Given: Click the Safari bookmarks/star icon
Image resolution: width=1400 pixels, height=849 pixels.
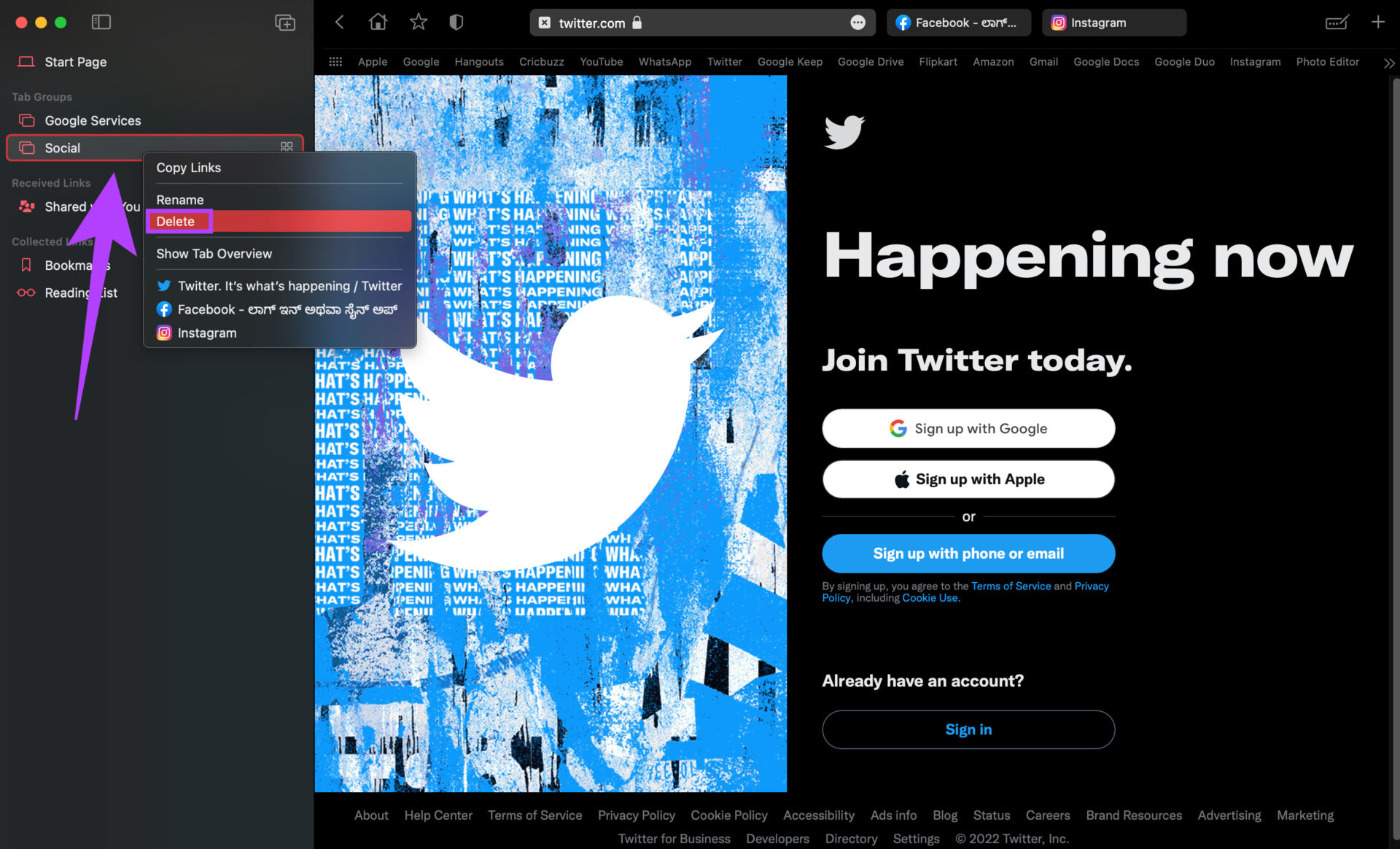Looking at the screenshot, I should [418, 21].
